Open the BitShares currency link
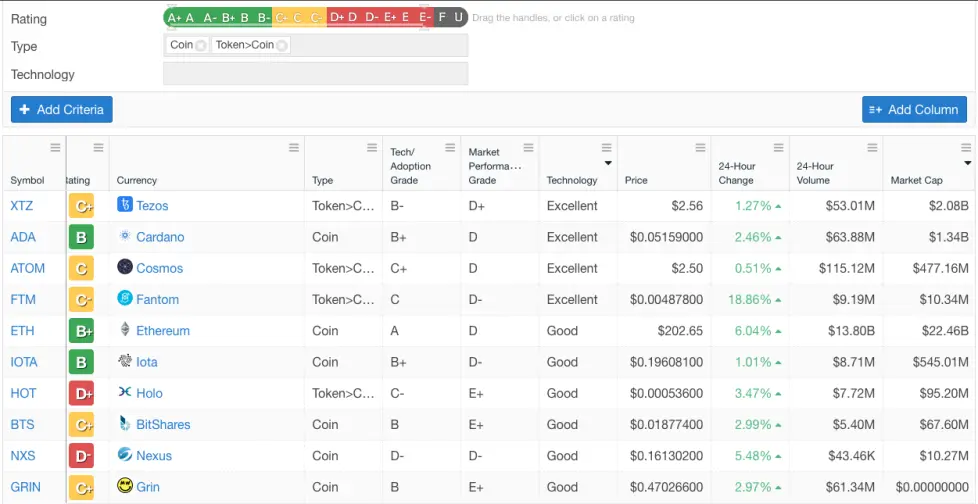Image resolution: width=978 pixels, height=504 pixels. pos(163,424)
